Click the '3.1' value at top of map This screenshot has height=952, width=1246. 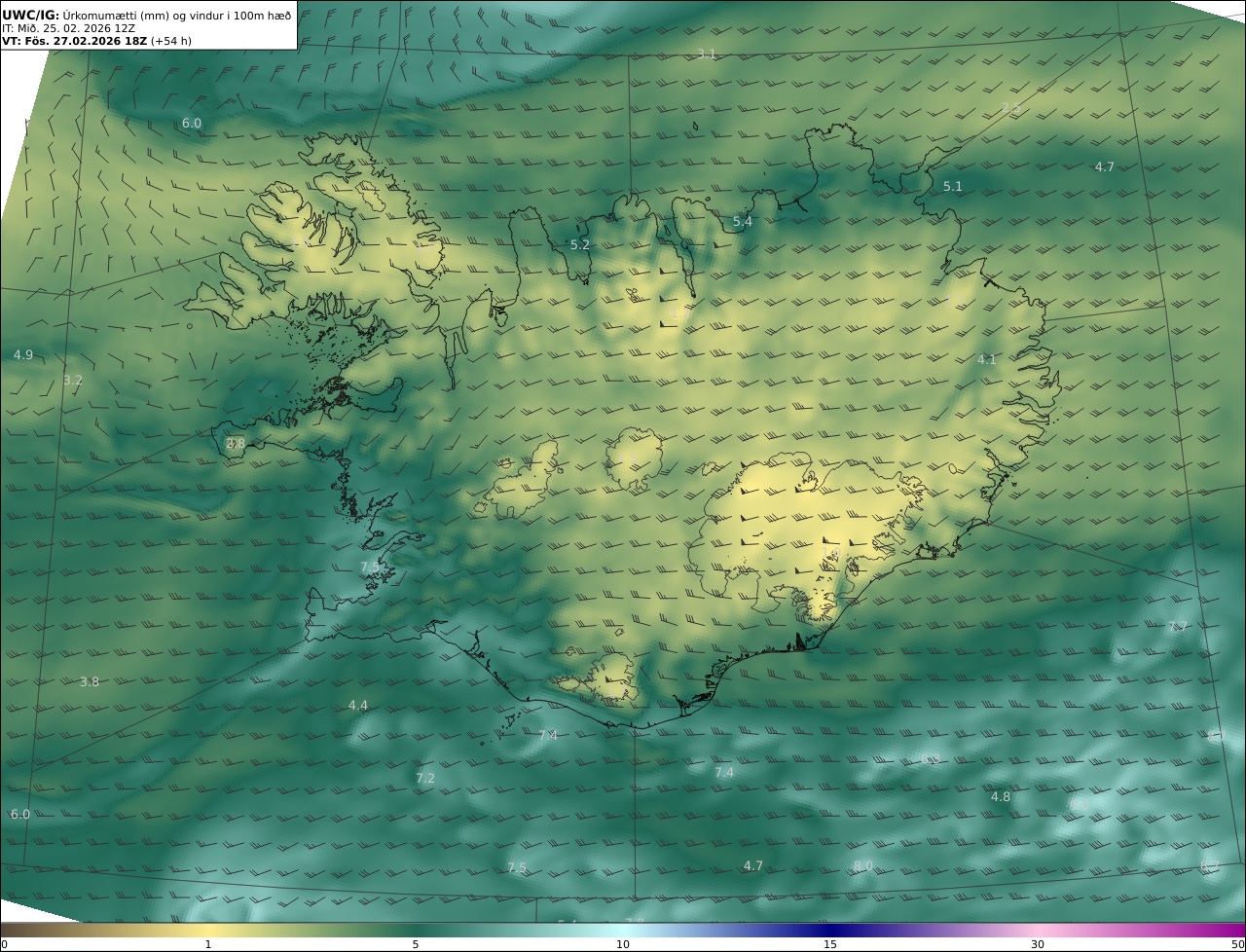707,55
